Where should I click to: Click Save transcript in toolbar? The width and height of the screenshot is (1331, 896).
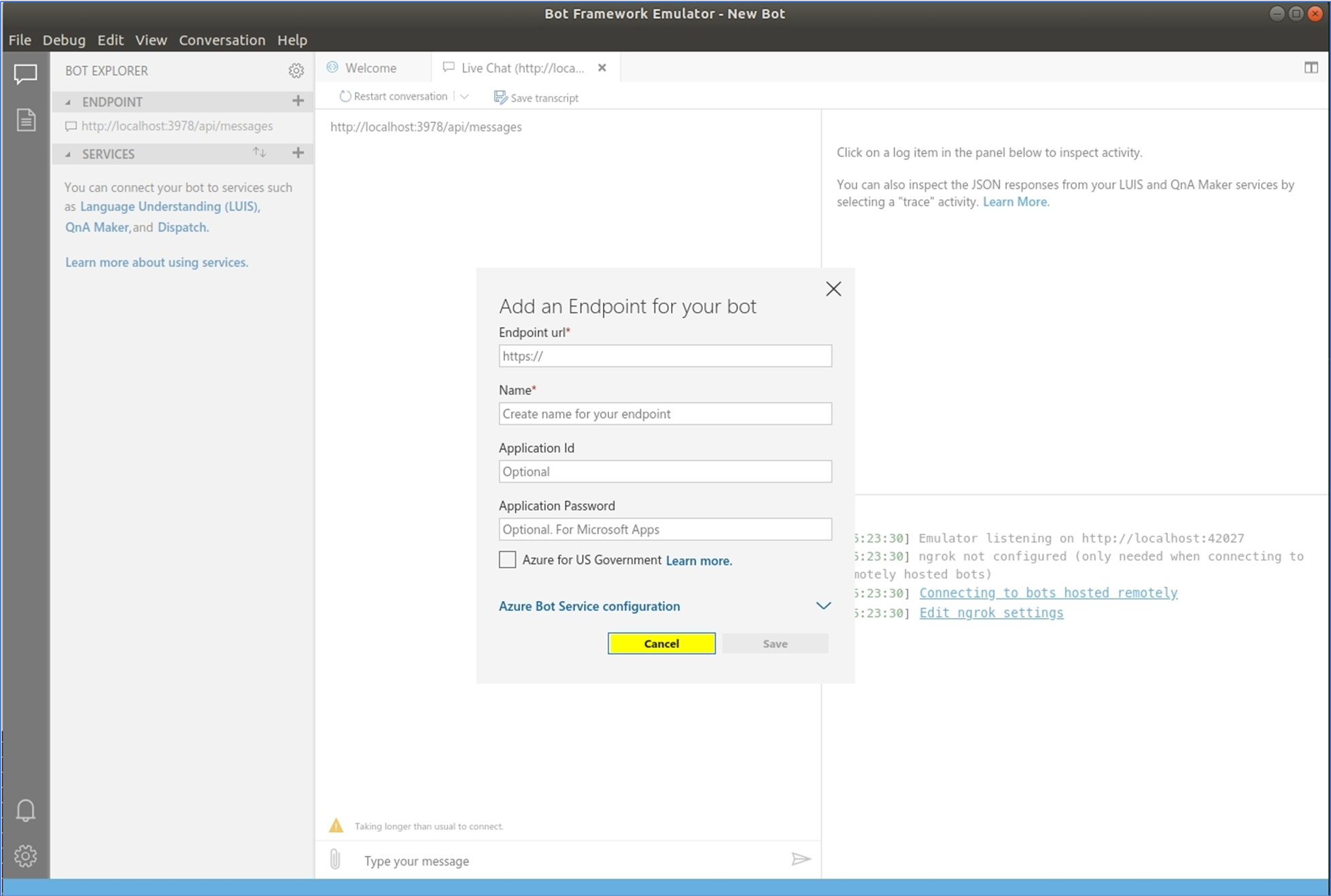536,98
